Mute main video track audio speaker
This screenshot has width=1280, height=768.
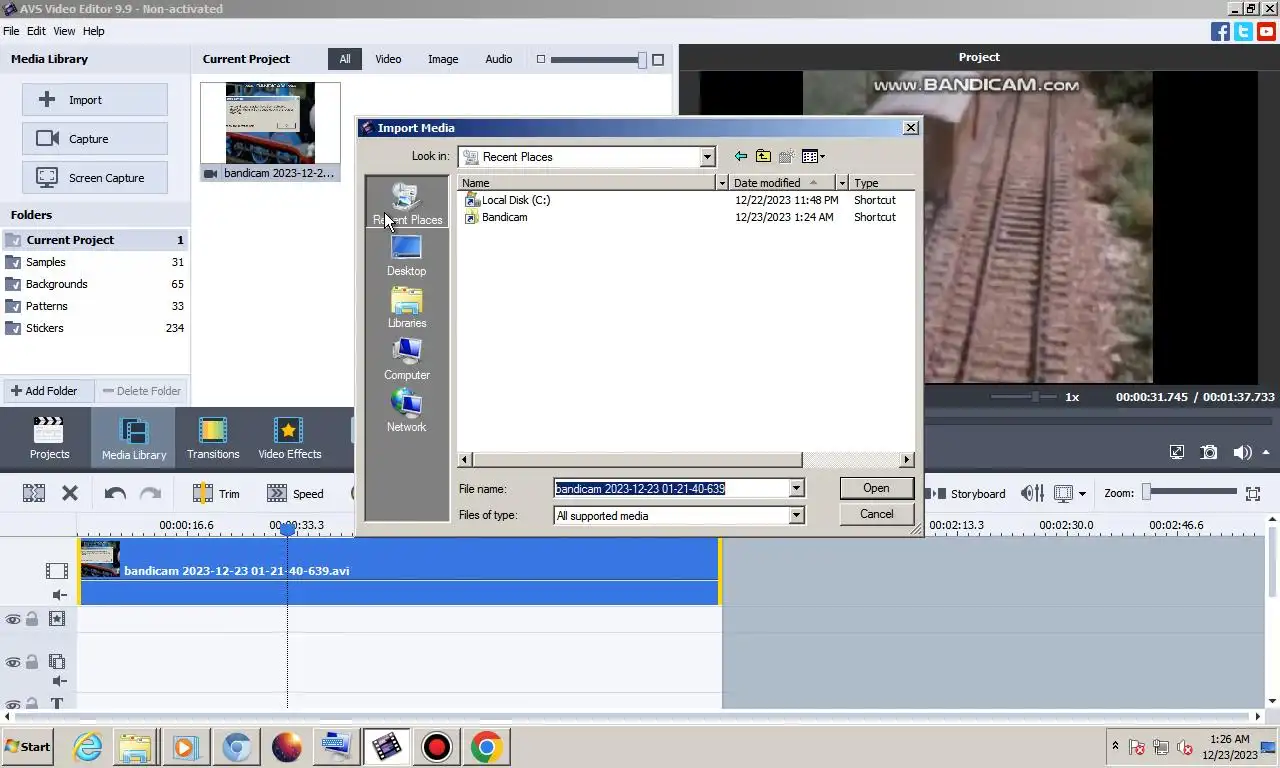59,595
